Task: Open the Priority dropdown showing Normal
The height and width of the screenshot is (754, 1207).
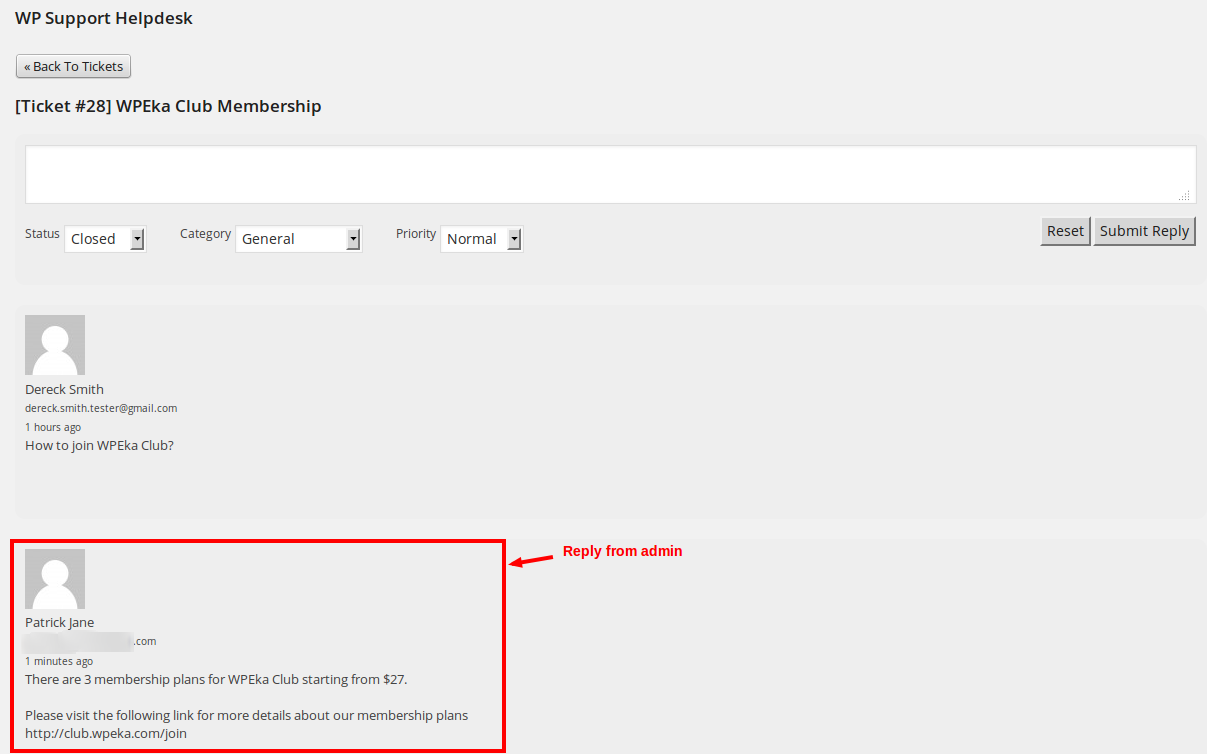Action: 482,239
